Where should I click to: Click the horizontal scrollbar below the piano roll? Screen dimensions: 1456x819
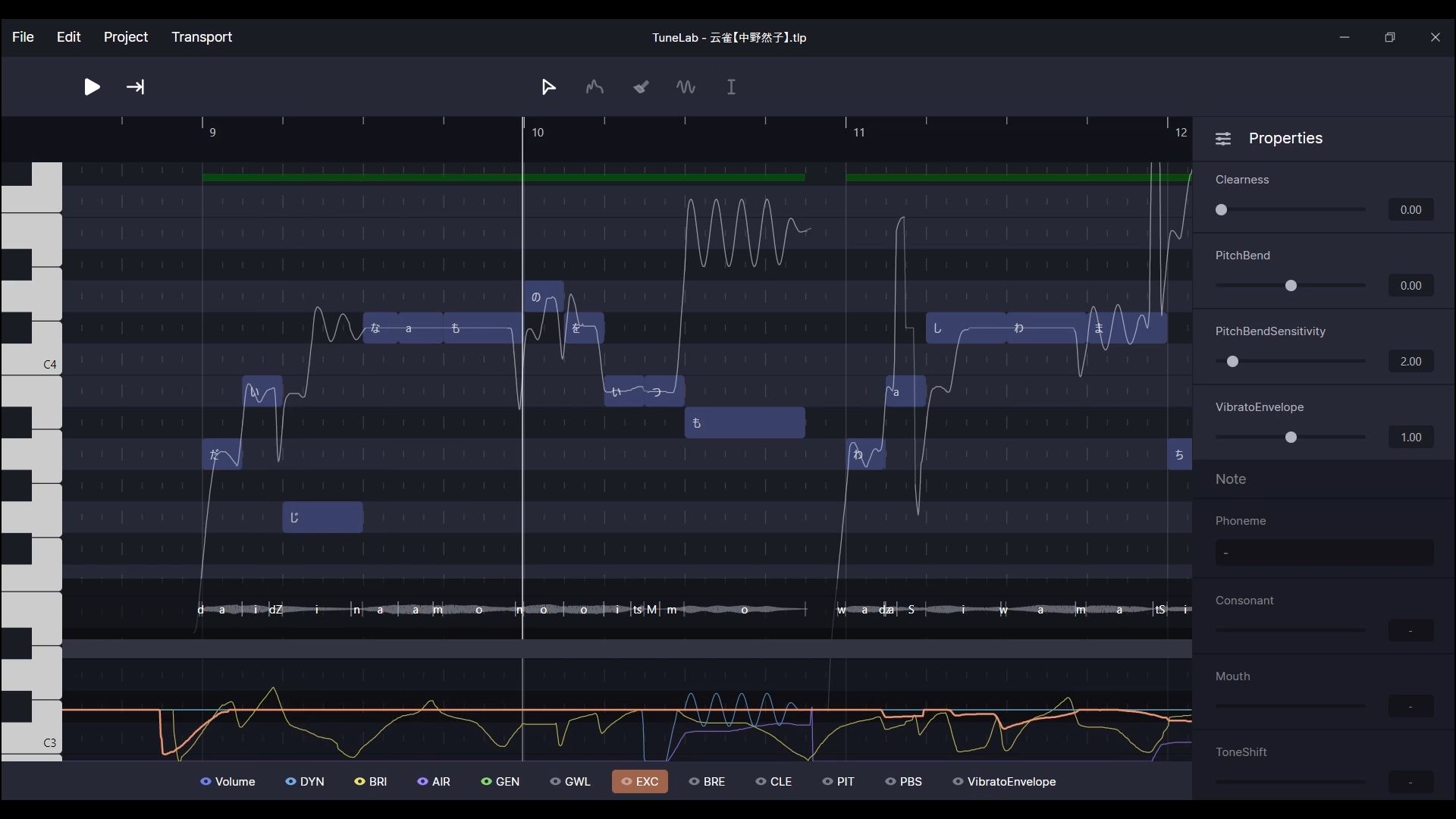(627, 648)
